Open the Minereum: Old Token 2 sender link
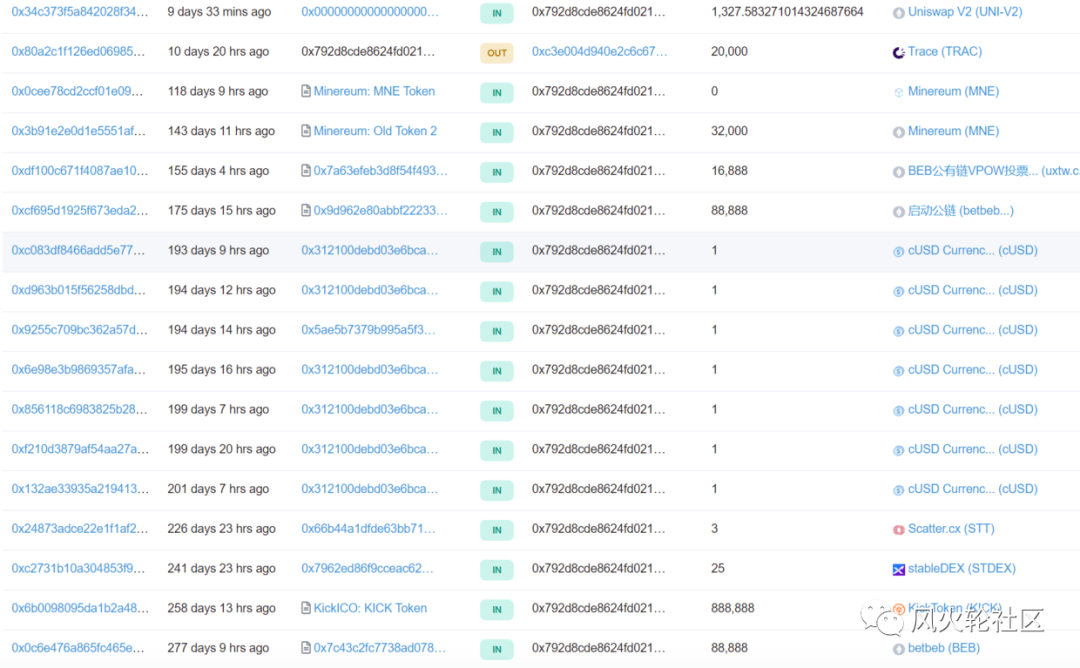The image size is (1080, 668). [375, 131]
